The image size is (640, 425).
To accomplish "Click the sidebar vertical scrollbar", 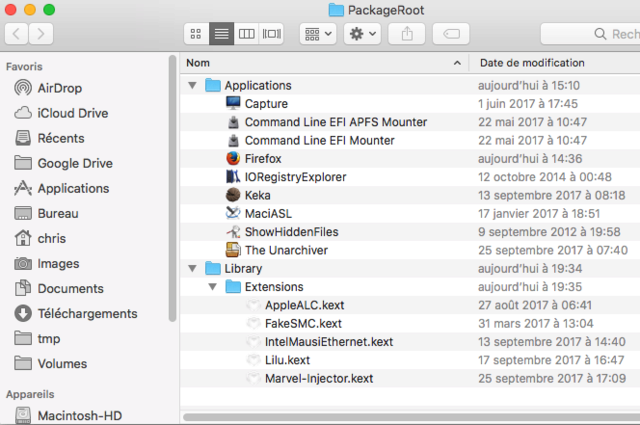I will coord(173,189).
